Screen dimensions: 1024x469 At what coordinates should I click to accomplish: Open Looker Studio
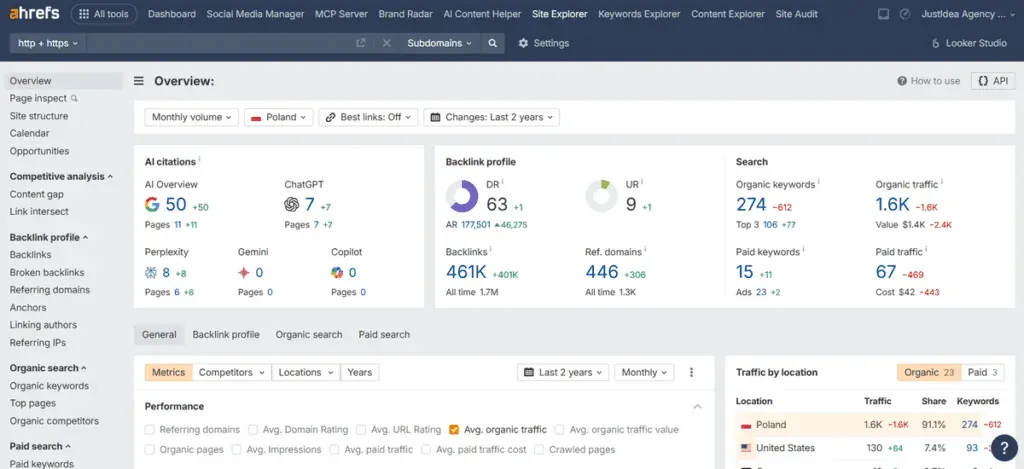pos(969,43)
